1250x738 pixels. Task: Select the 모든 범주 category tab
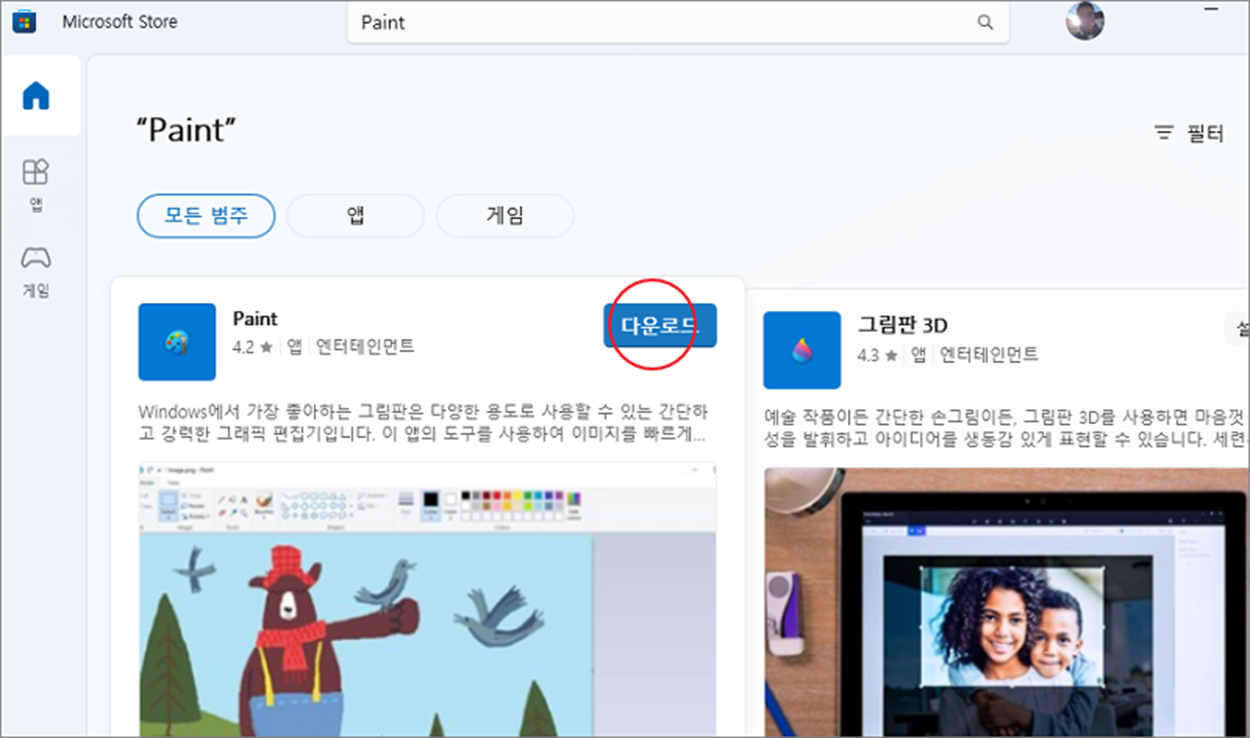pos(206,215)
